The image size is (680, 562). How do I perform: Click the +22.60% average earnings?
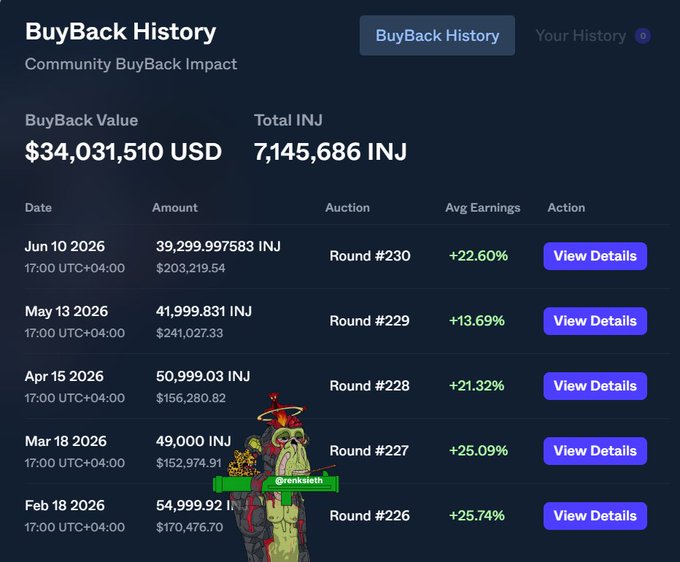click(x=478, y=256)
